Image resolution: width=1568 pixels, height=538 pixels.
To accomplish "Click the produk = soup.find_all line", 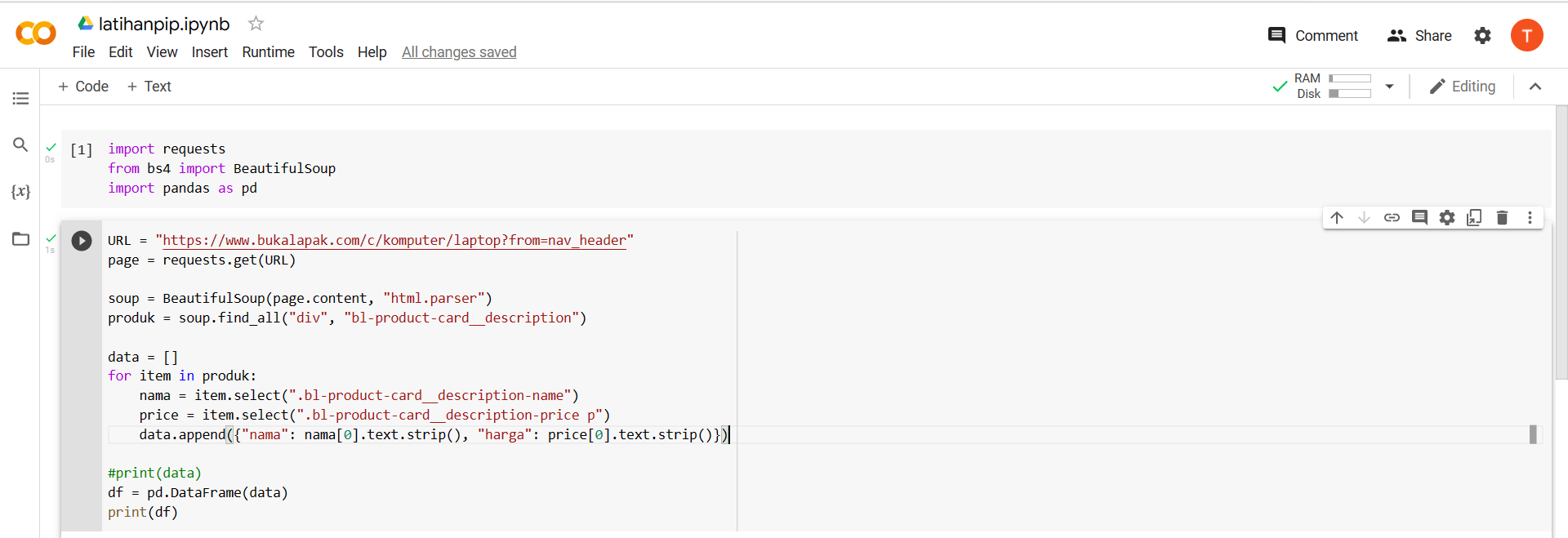I will (x=347, y=318).
